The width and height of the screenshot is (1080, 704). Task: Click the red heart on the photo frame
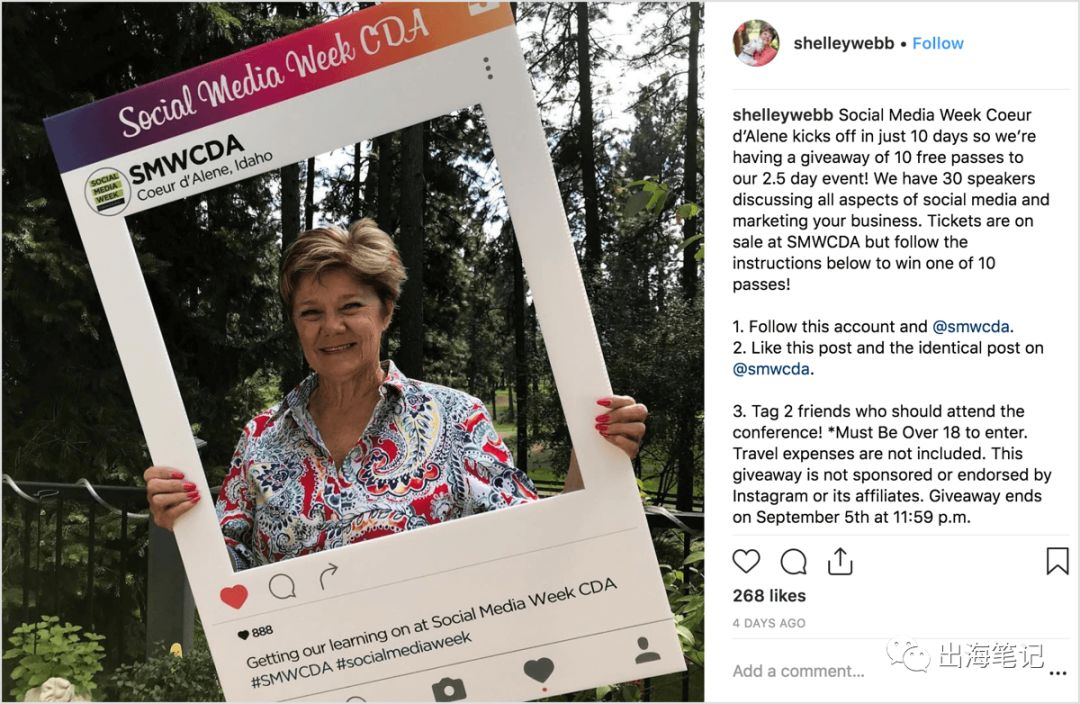point(234,597)
